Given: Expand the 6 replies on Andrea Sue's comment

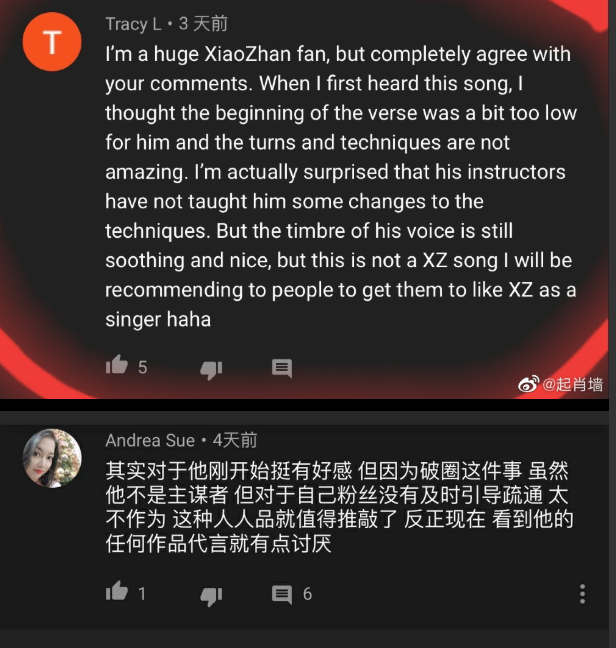Looking at the screenshot, I should coord(307,594).
